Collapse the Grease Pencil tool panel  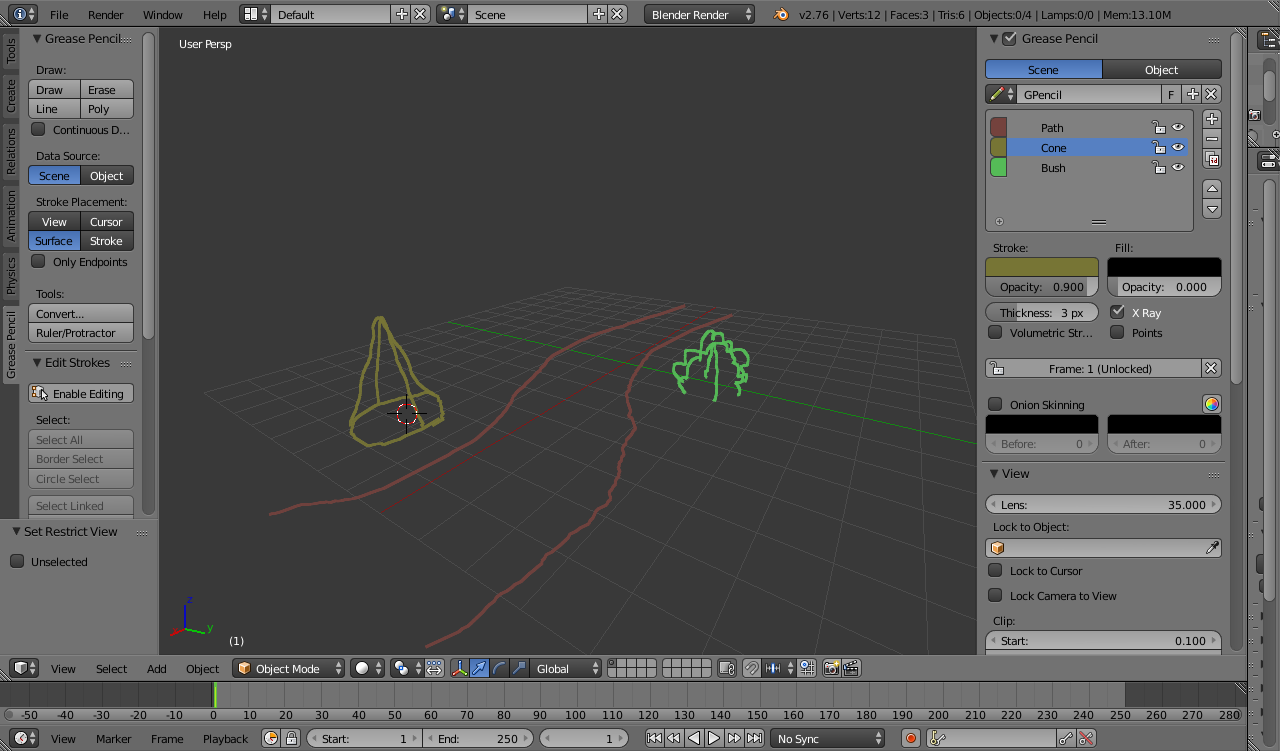pyautogui.click(x=37, y=39)
